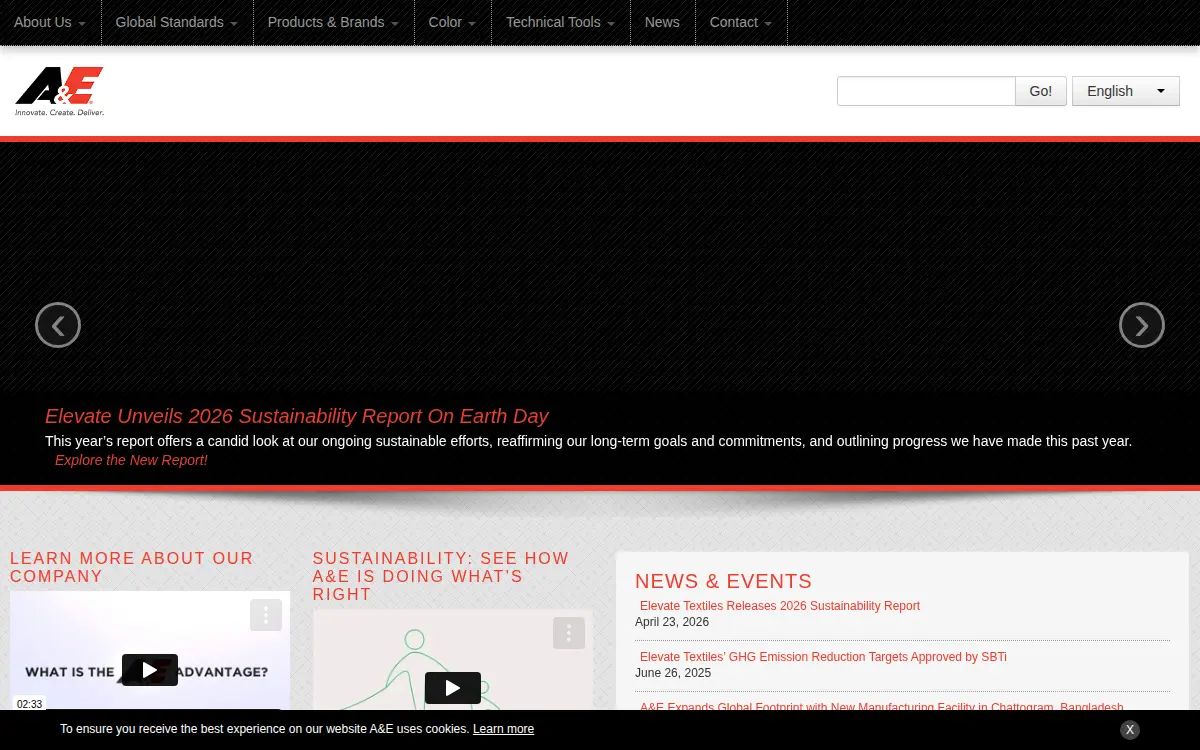1200x750 pixels.
Task: Select the April 23, 2026 date text
Action: point(672,622)
